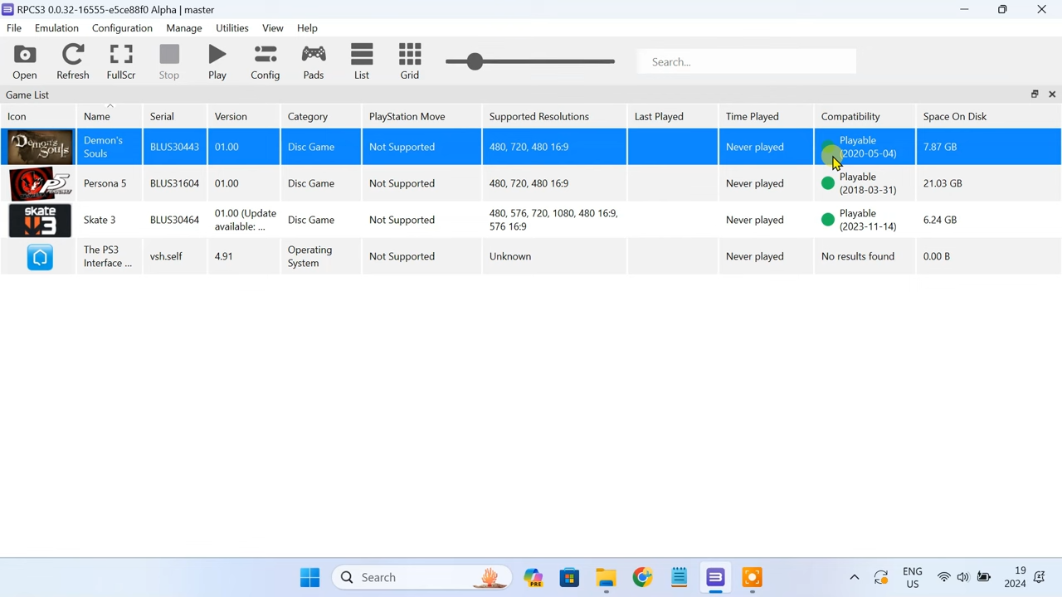The height and width of the screenshot is (597, 1062).
Task: Click the taskbar Search box
Action: [422, 577]
